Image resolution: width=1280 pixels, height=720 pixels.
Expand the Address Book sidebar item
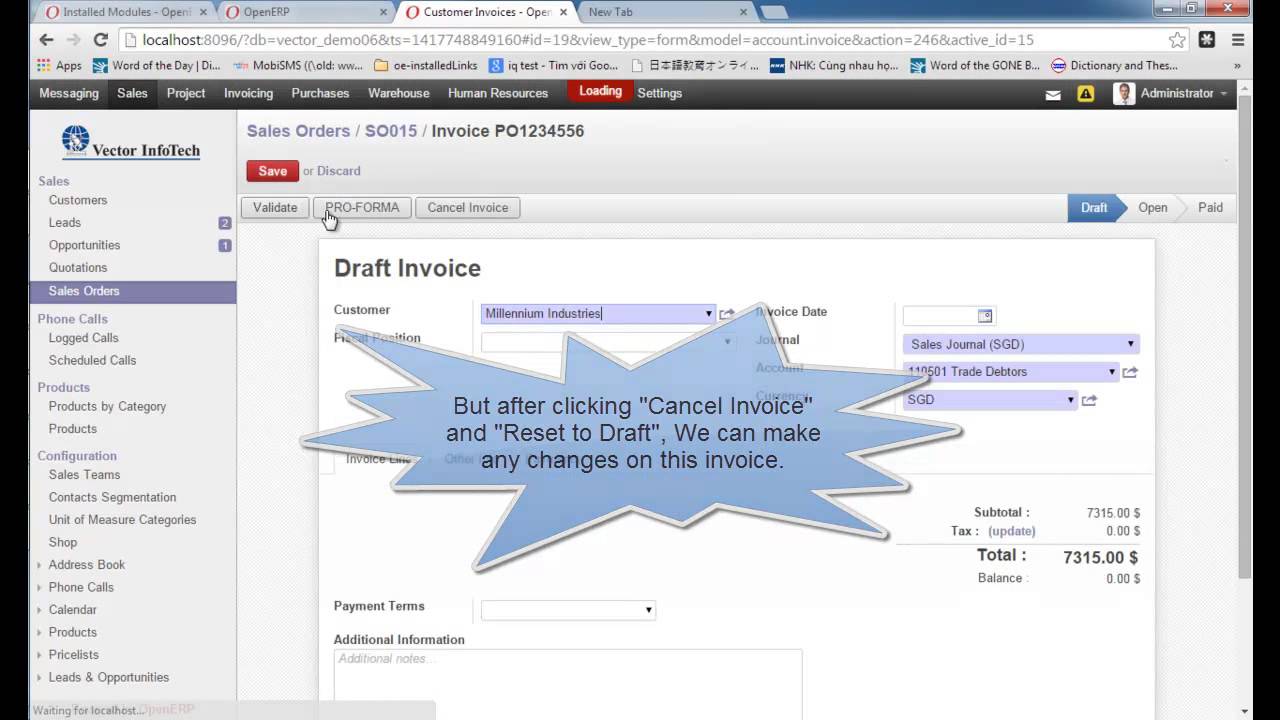(x=86, y=565)
